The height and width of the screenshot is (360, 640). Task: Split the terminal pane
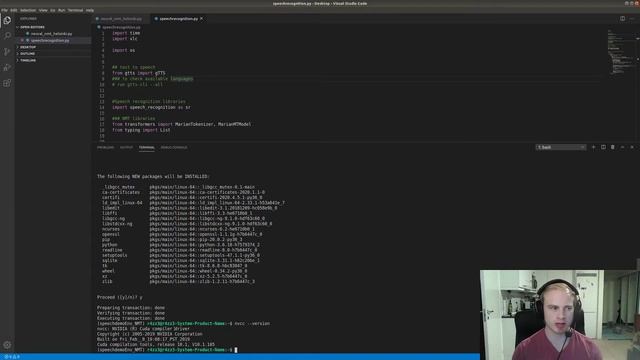tap(603, 147)
